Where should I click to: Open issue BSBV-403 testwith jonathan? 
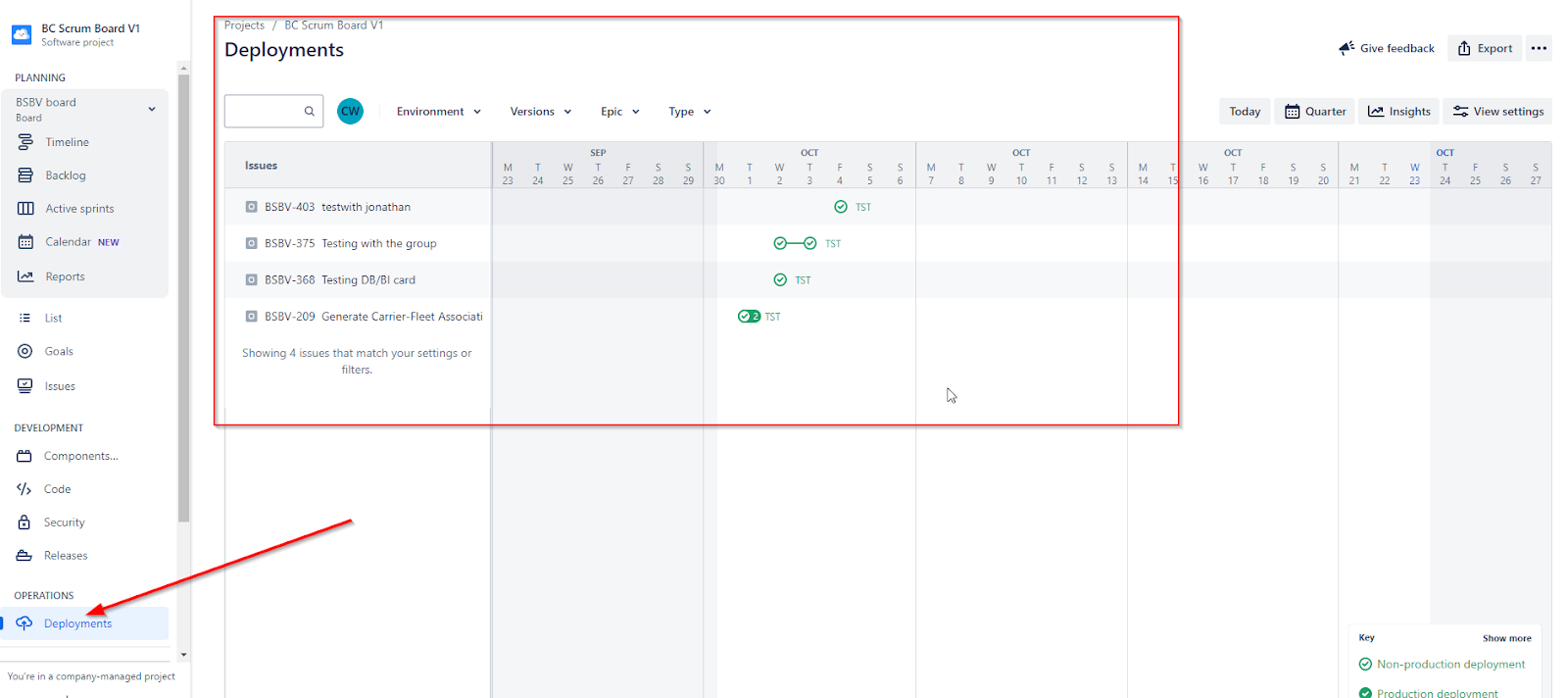pos(337,207)
